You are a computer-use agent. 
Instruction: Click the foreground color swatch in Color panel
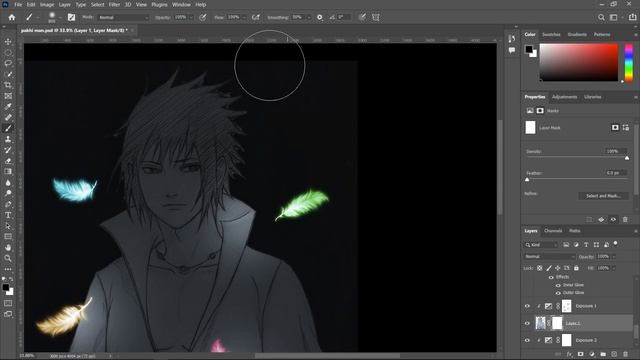click(529, 49)
